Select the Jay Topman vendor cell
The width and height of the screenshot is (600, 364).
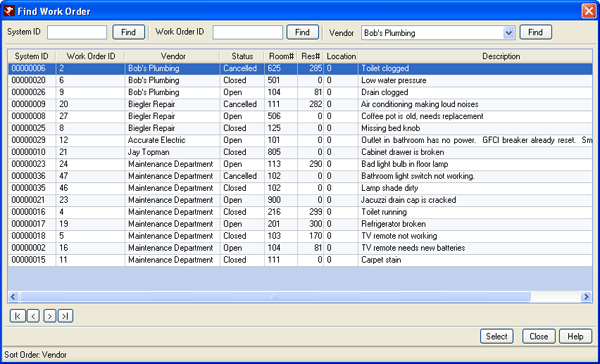click(x=173, y=152)
